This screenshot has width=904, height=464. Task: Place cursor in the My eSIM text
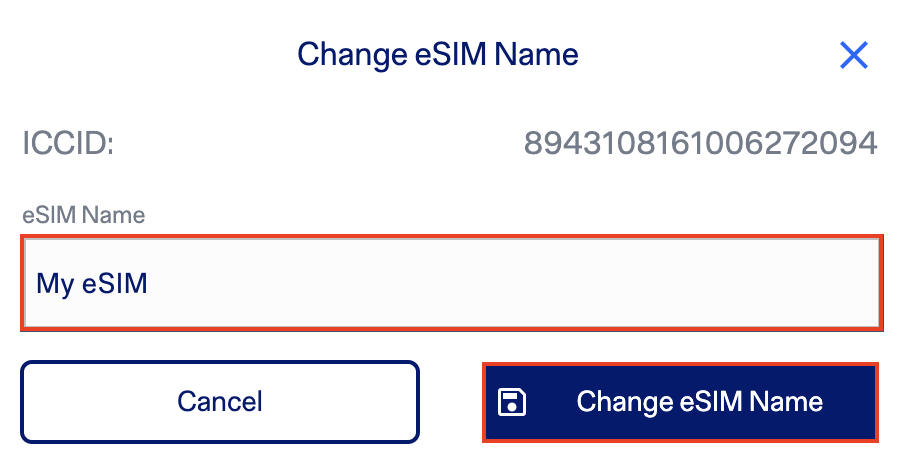(x=92, y=284)
